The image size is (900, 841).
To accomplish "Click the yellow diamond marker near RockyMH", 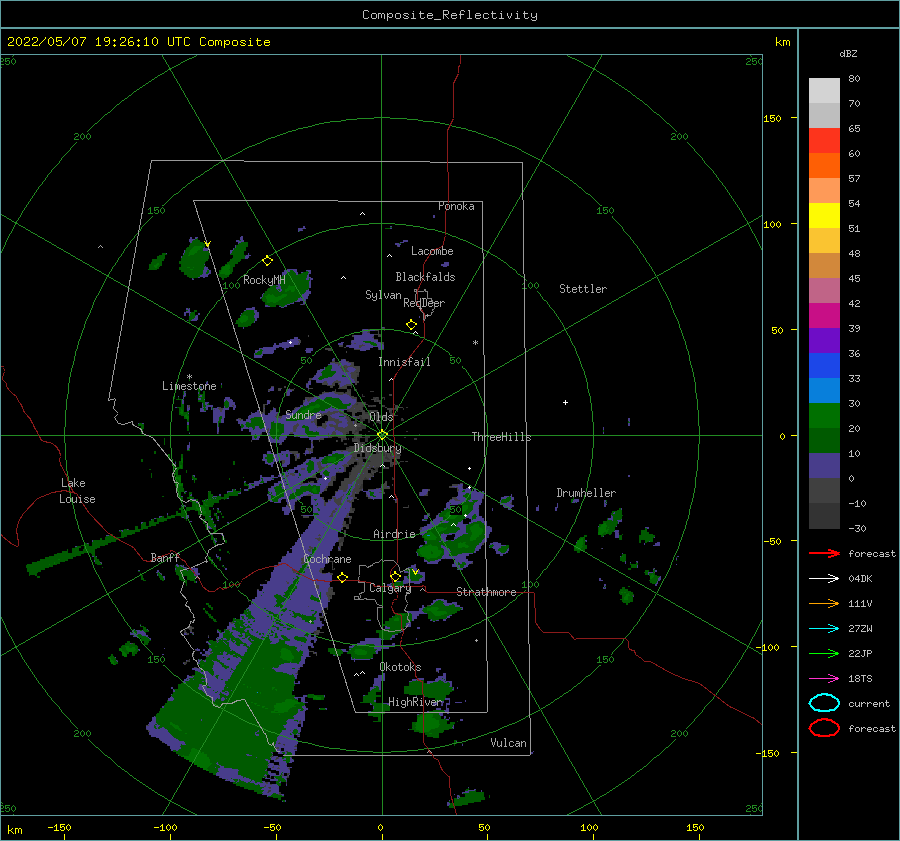I will [x=267, y=261].
